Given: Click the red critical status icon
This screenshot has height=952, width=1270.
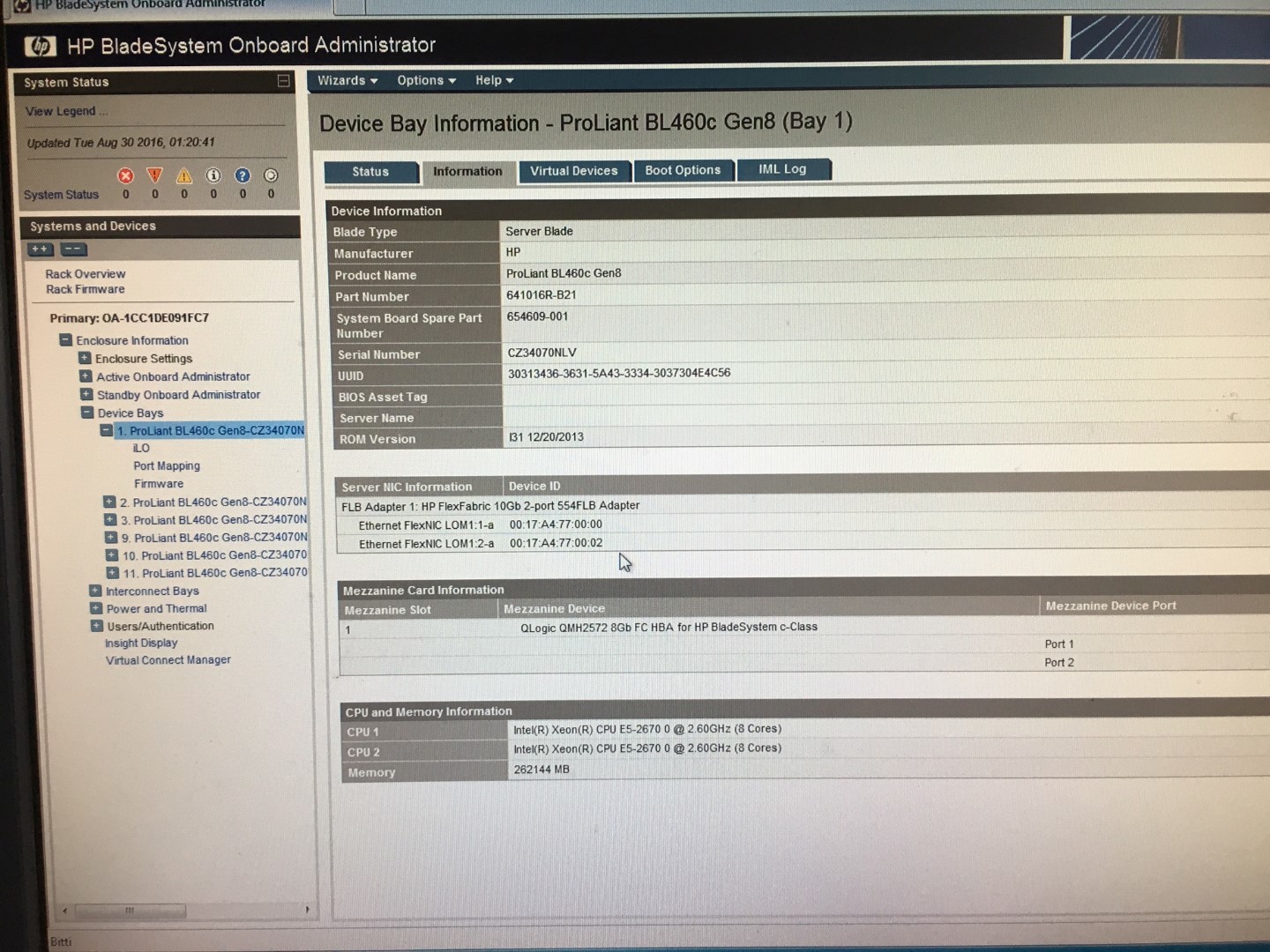Looking at the screenshot, I should tap(126, 175).
